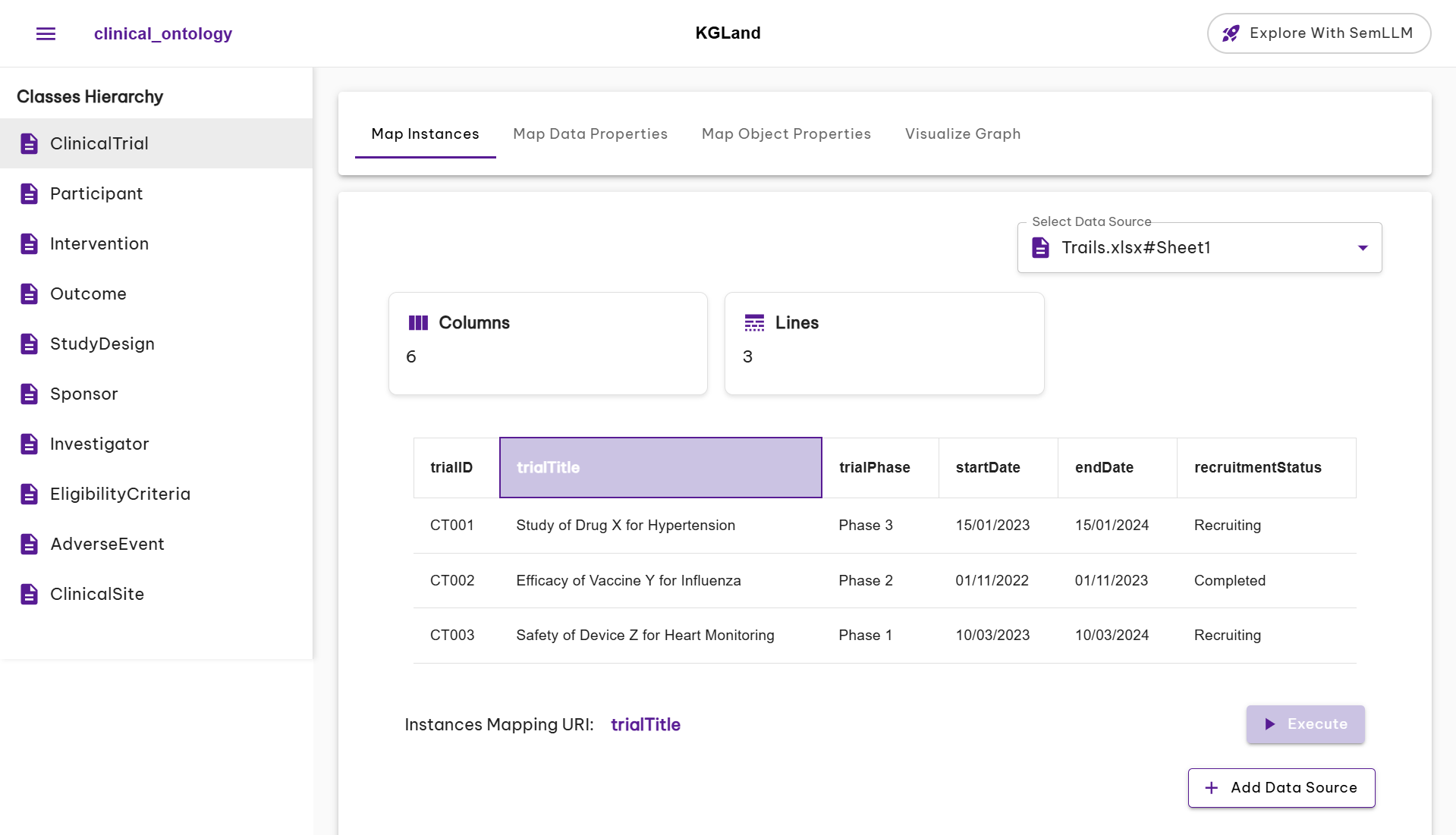The width and height of the screenshot is (1456, 835).
Task: Click the Participant class document icon
Action: point(29,194)
